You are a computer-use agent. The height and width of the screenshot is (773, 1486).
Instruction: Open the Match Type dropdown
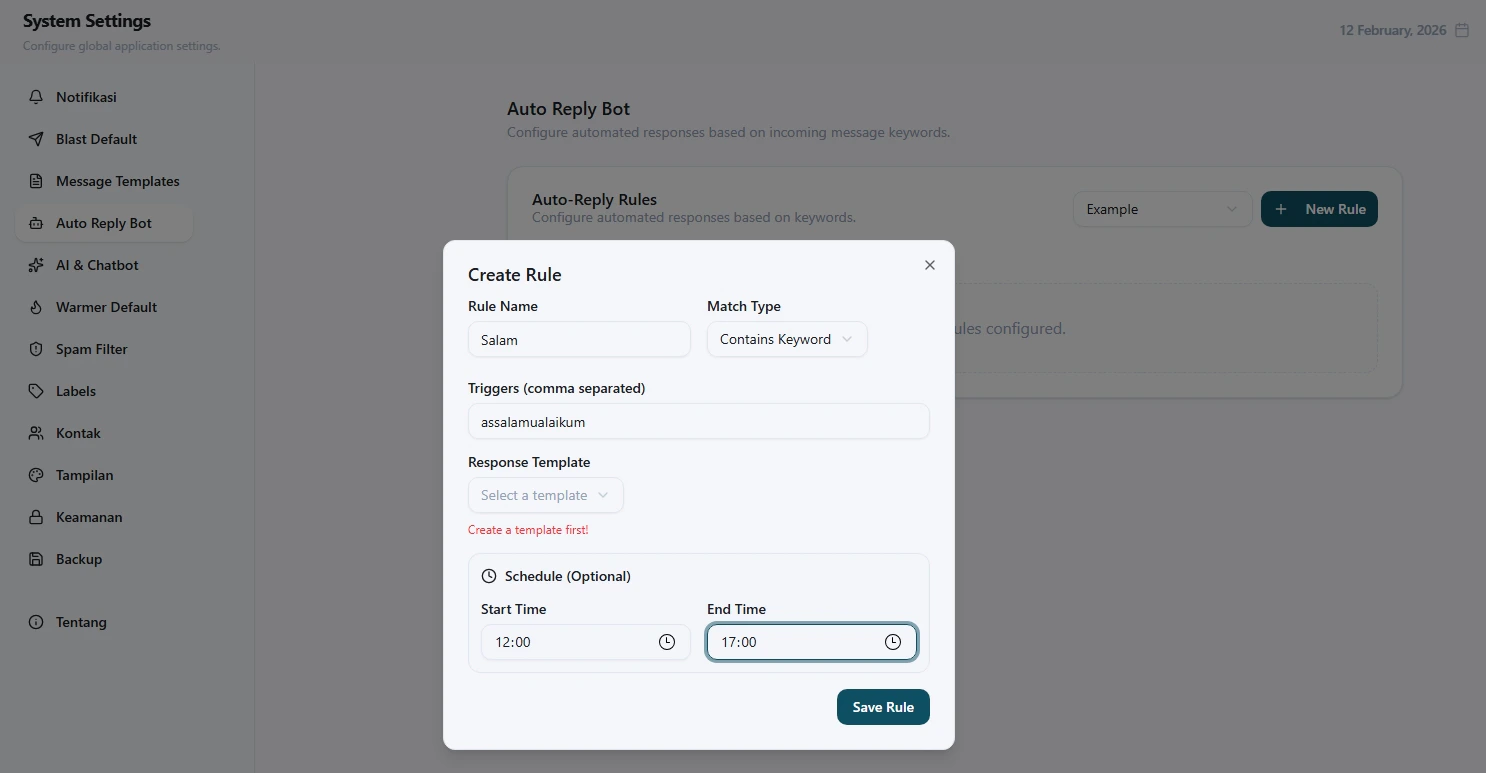[786, 339]
